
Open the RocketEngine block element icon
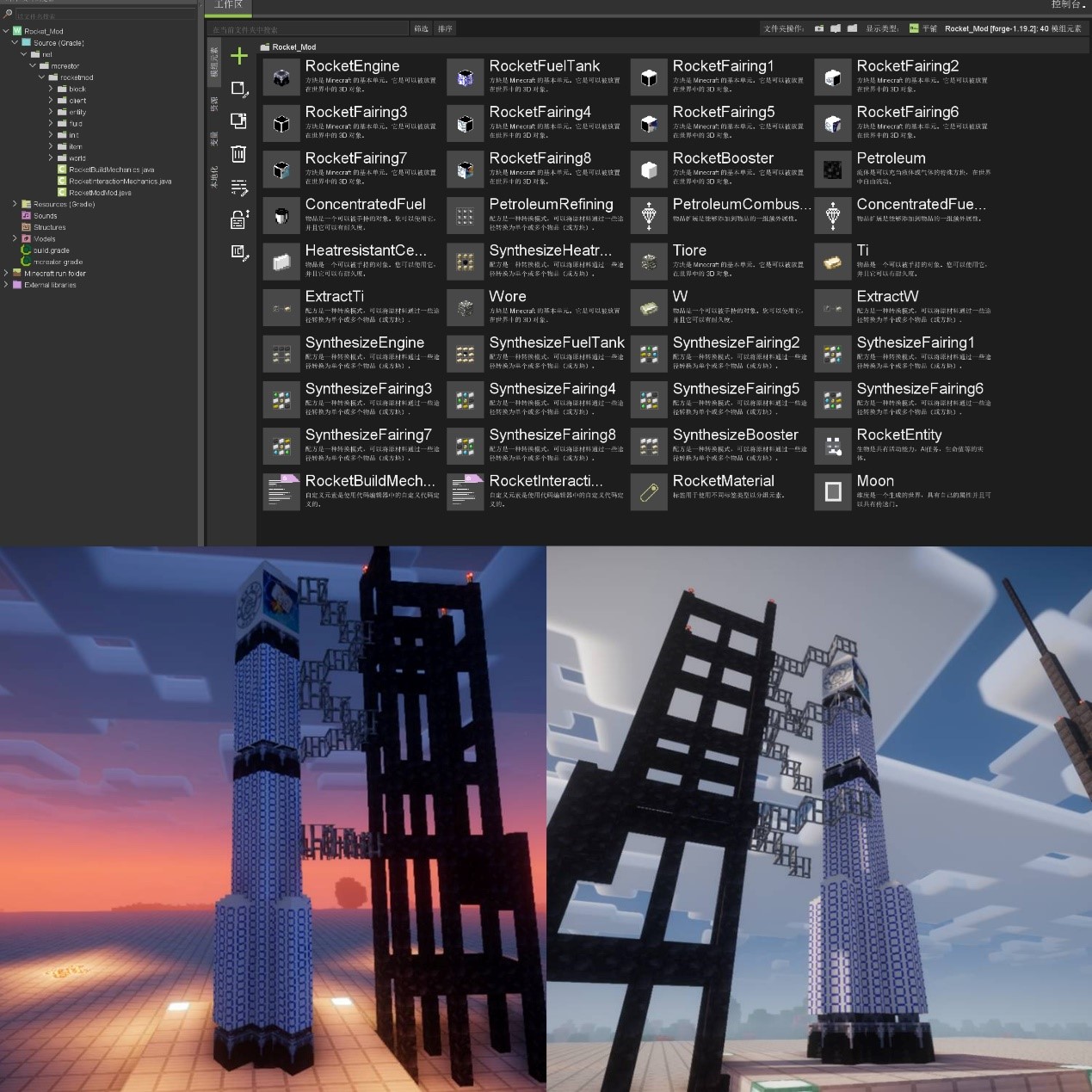(x=281, y=77)
